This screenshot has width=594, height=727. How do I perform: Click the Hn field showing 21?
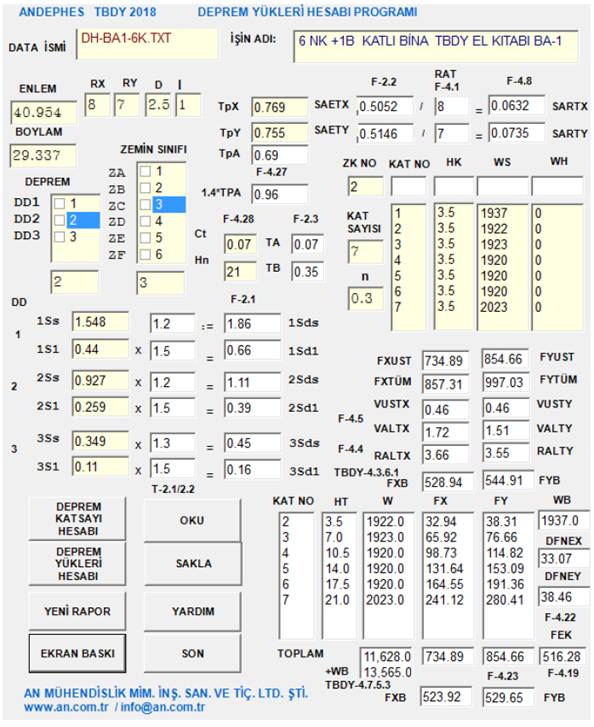[240, 271]
